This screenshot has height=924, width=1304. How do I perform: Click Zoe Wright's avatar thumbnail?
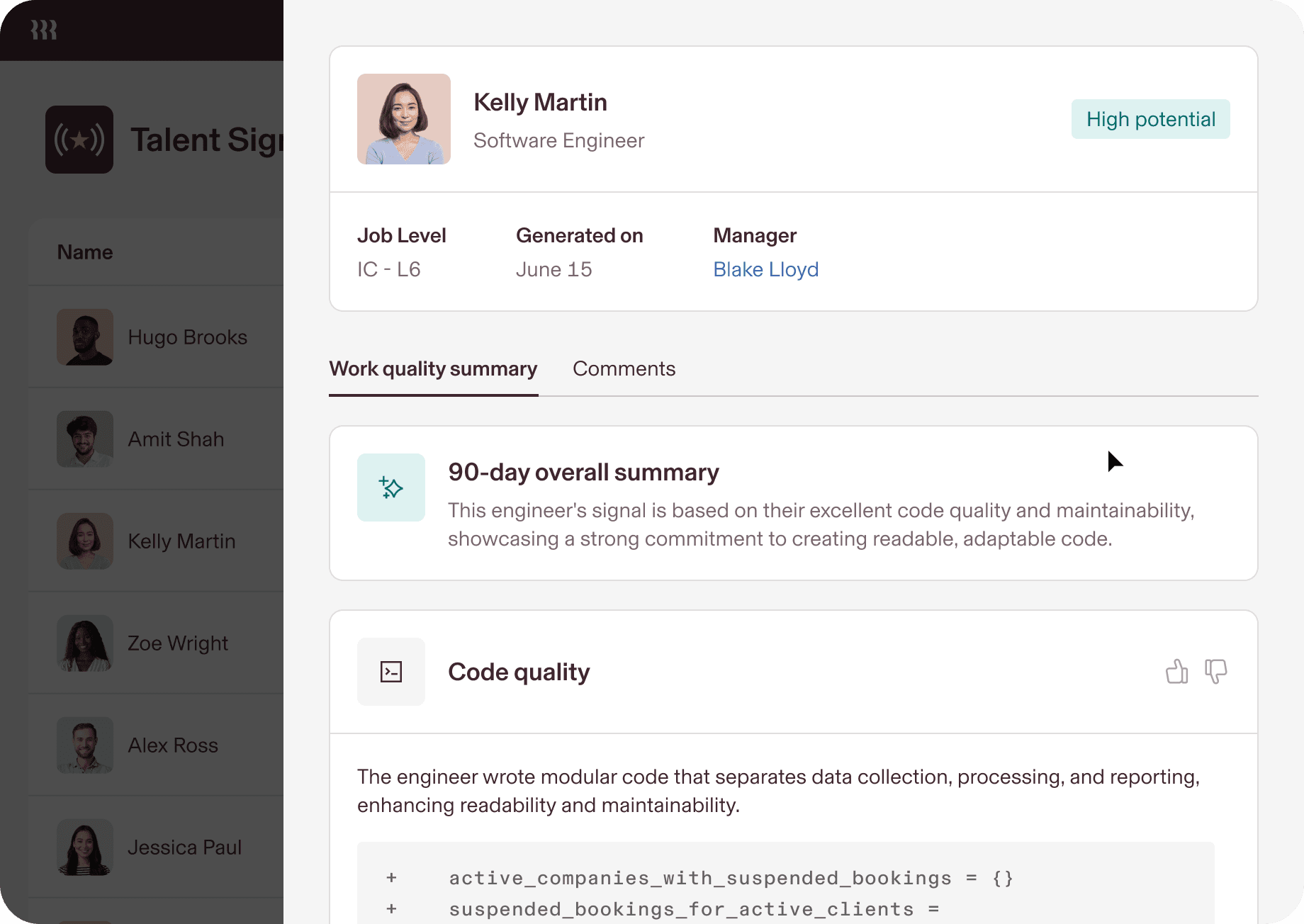[85, 643]
